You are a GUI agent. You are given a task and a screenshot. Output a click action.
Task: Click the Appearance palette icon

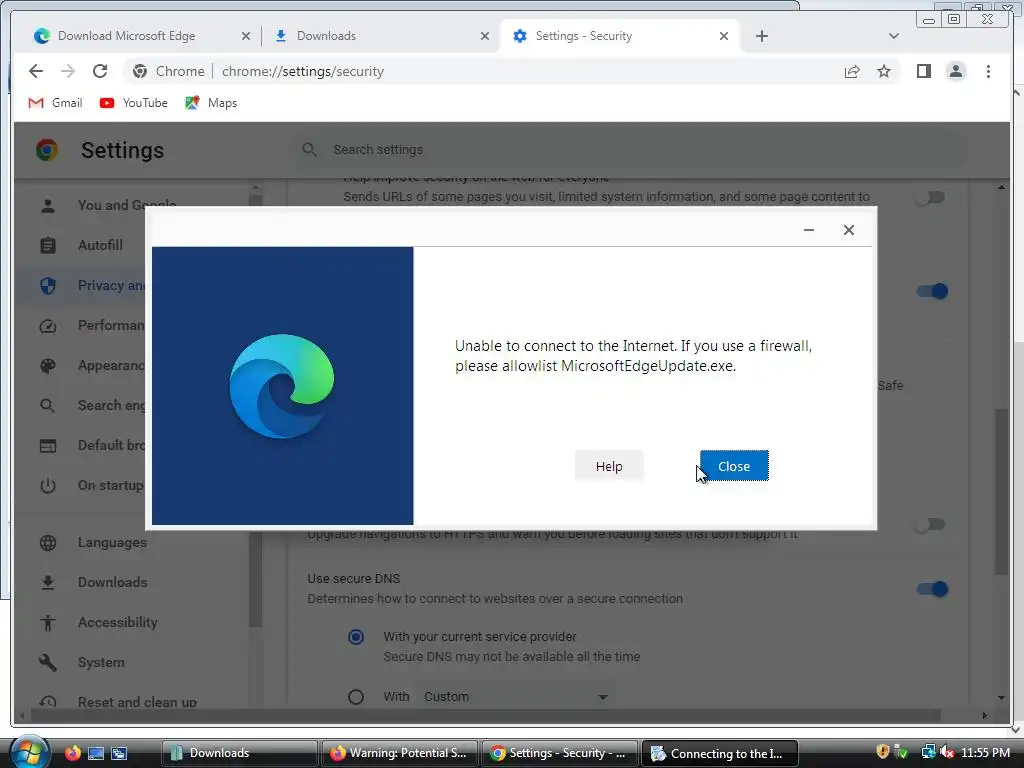coord(48,366)
